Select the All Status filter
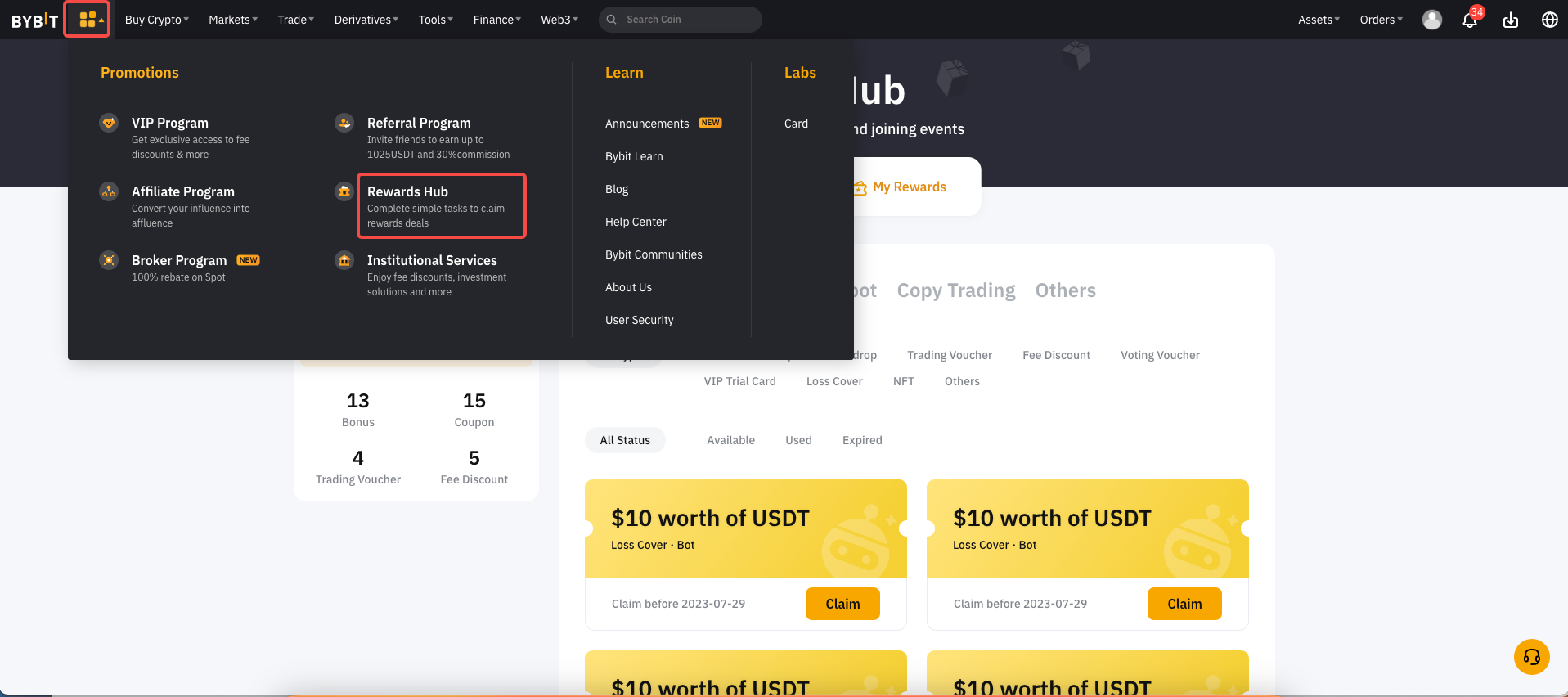The image size is (1568, 697). 625,440
